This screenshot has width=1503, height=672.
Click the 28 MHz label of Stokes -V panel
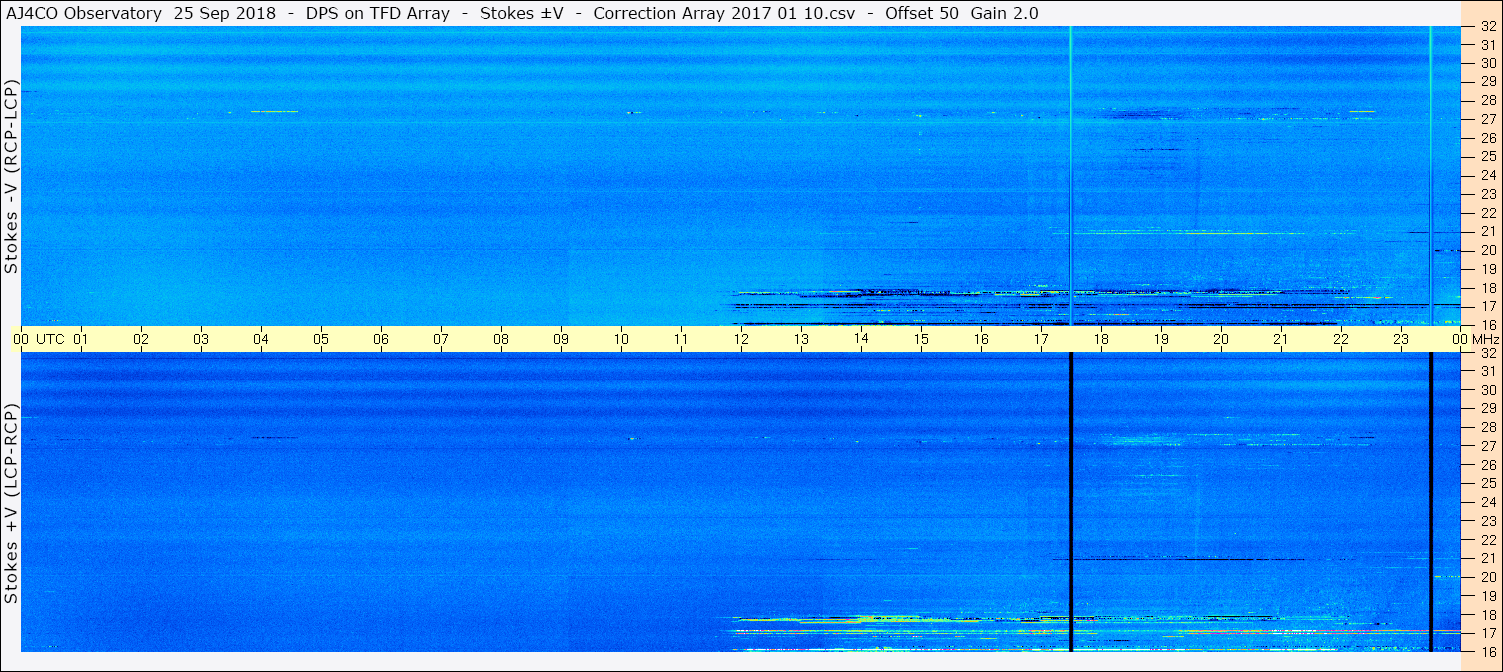tap(1487, 100)
